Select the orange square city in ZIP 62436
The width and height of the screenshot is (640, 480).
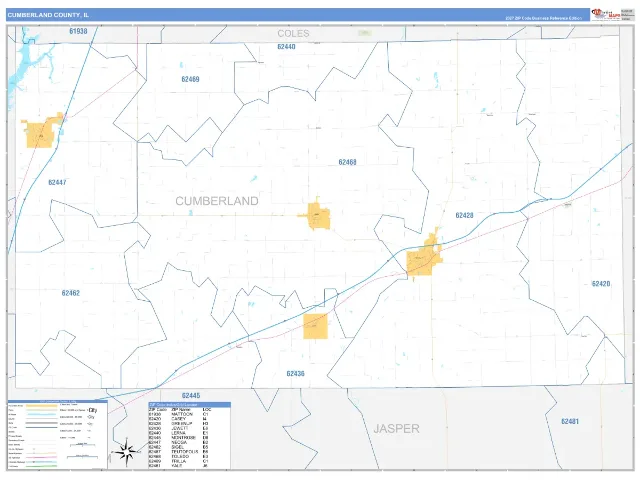316,326
